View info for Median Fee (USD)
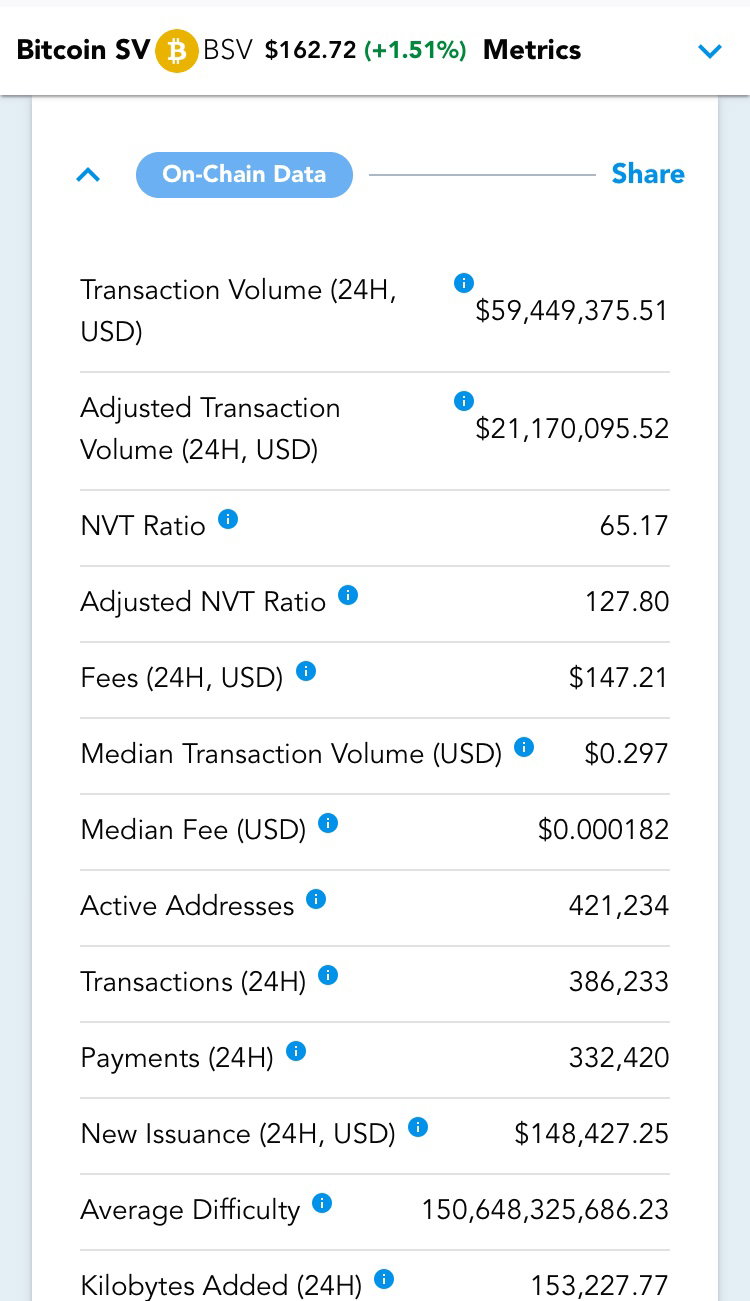 pos(328,823)
